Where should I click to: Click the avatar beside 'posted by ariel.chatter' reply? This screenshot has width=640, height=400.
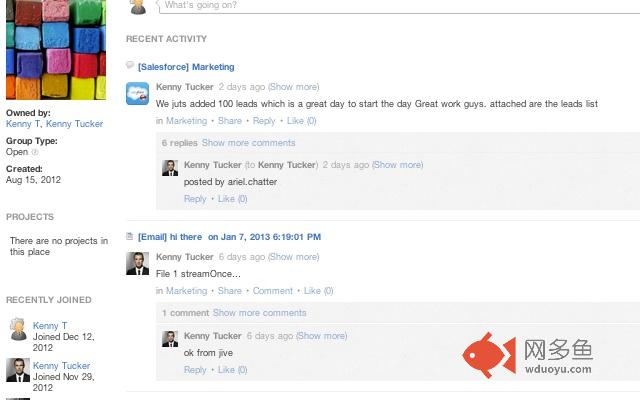click(x=170, y=167)
